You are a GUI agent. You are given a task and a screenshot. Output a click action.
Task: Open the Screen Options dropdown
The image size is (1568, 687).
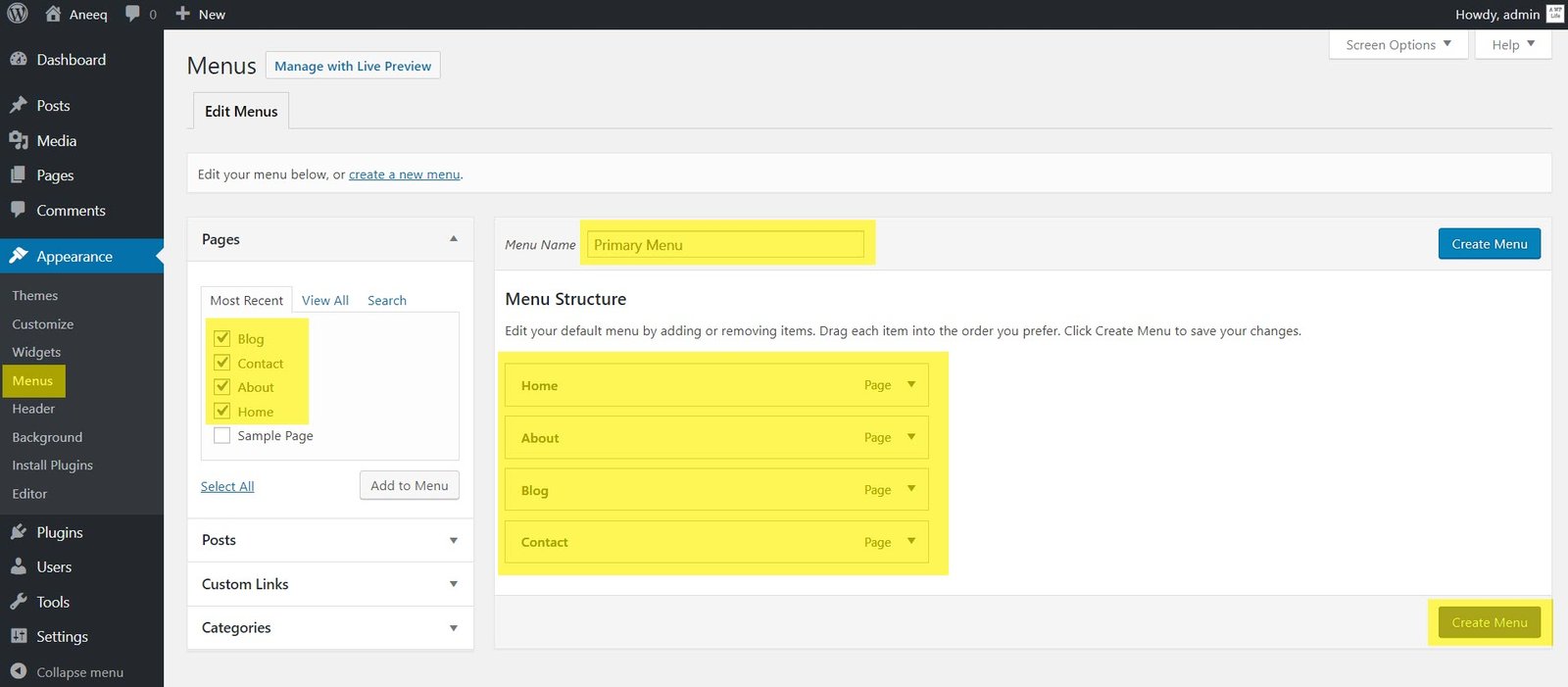pos(1397,45)
